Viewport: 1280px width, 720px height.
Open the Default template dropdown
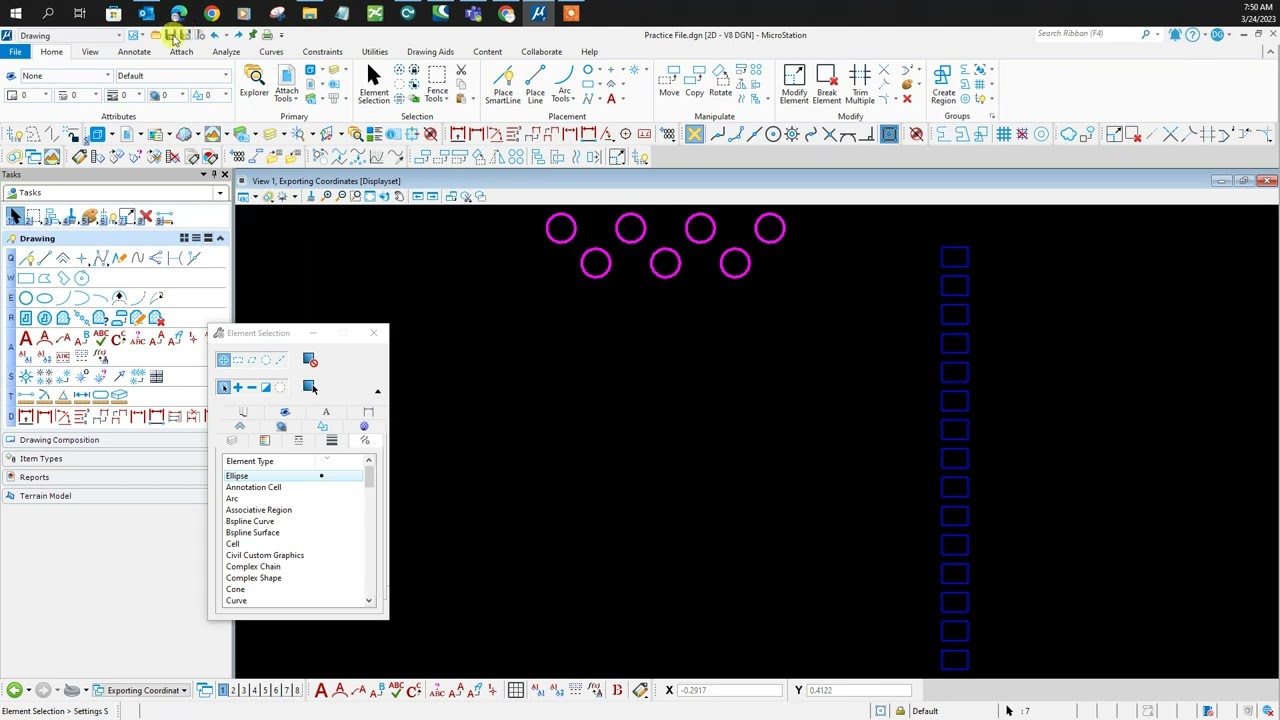(172, 76)
